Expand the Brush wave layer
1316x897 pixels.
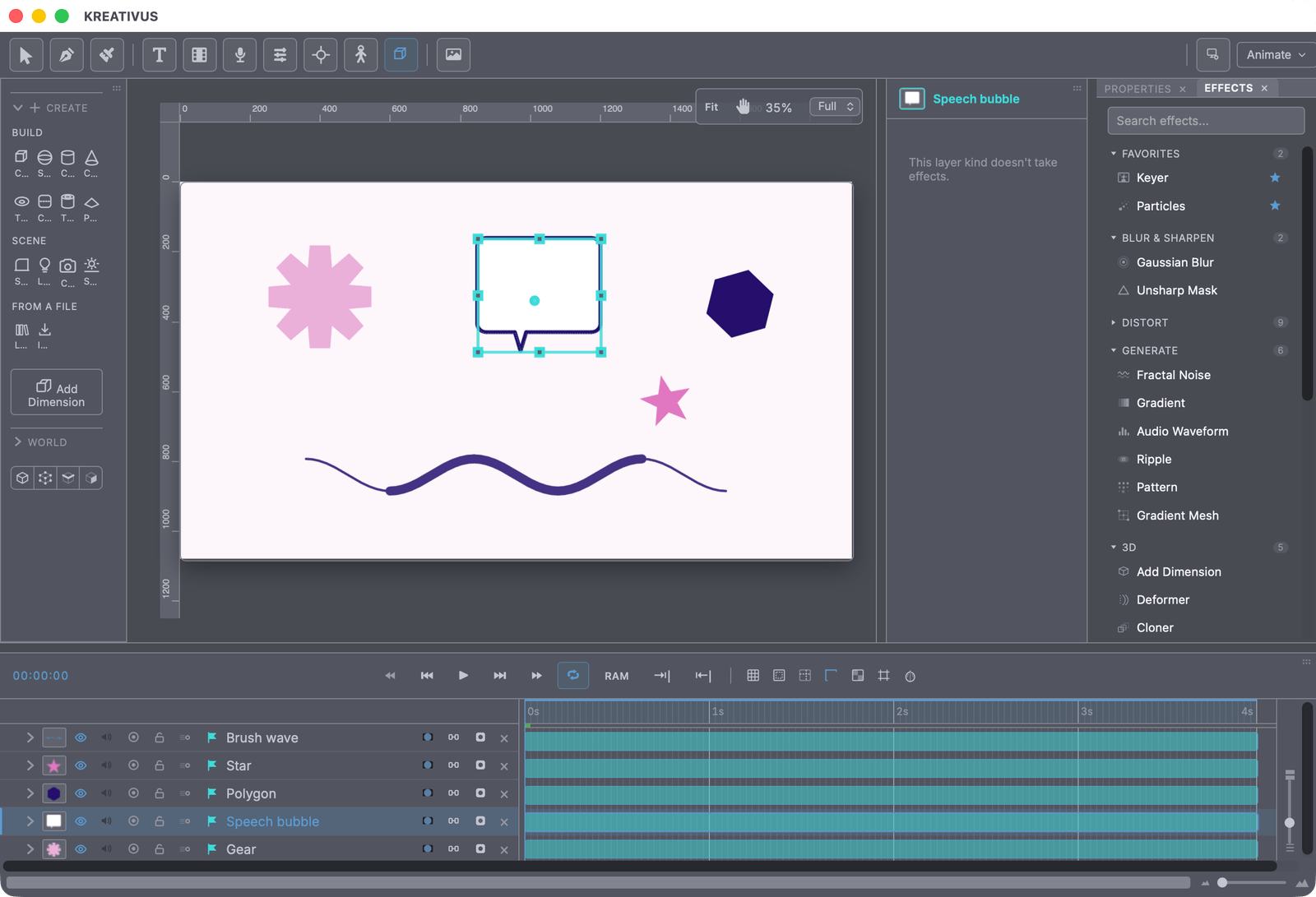(x=30, y=737)
